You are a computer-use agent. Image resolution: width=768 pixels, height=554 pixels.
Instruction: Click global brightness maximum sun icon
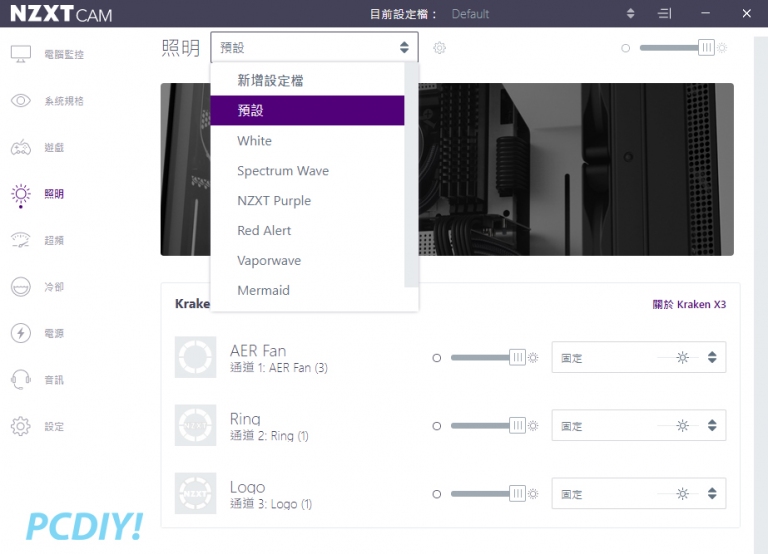722,48
